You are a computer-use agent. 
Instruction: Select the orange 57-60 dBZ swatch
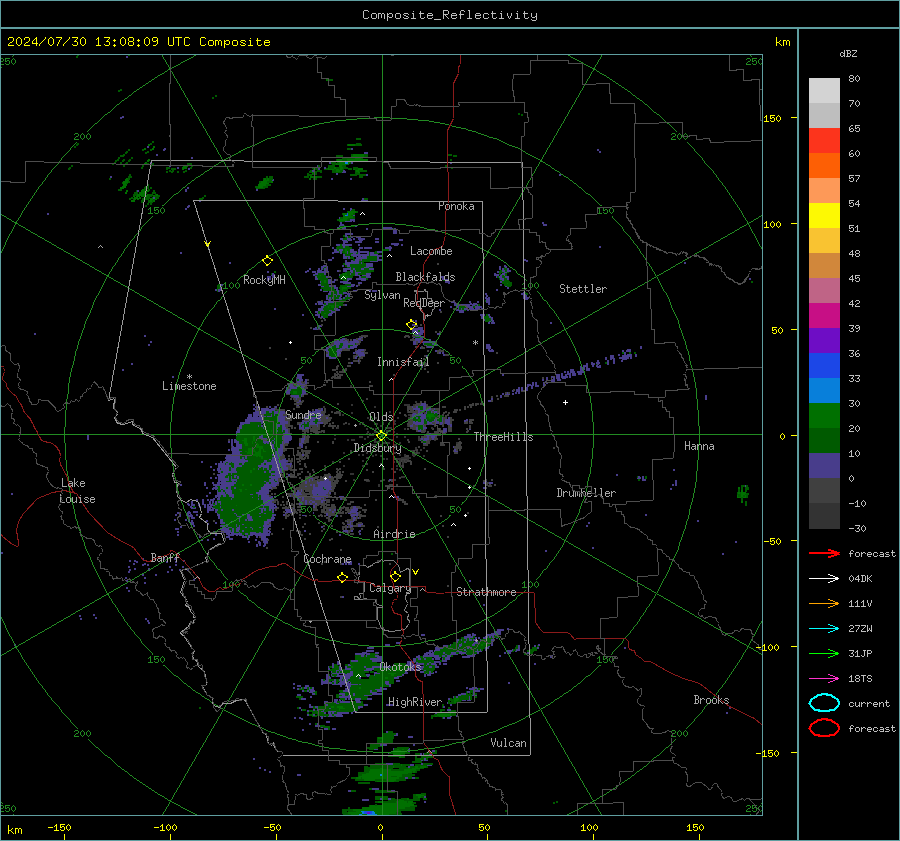click(824, 166)
